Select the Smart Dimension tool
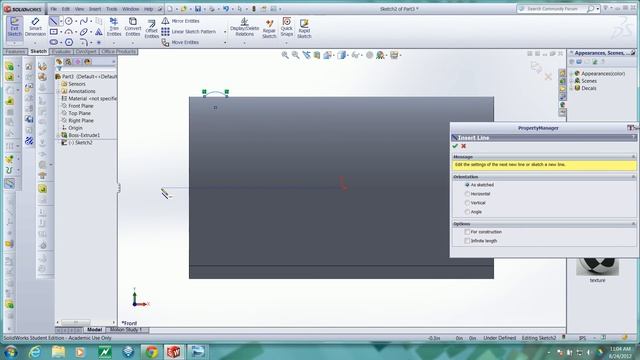The image size is (640, 360). (x=36, y=27)
